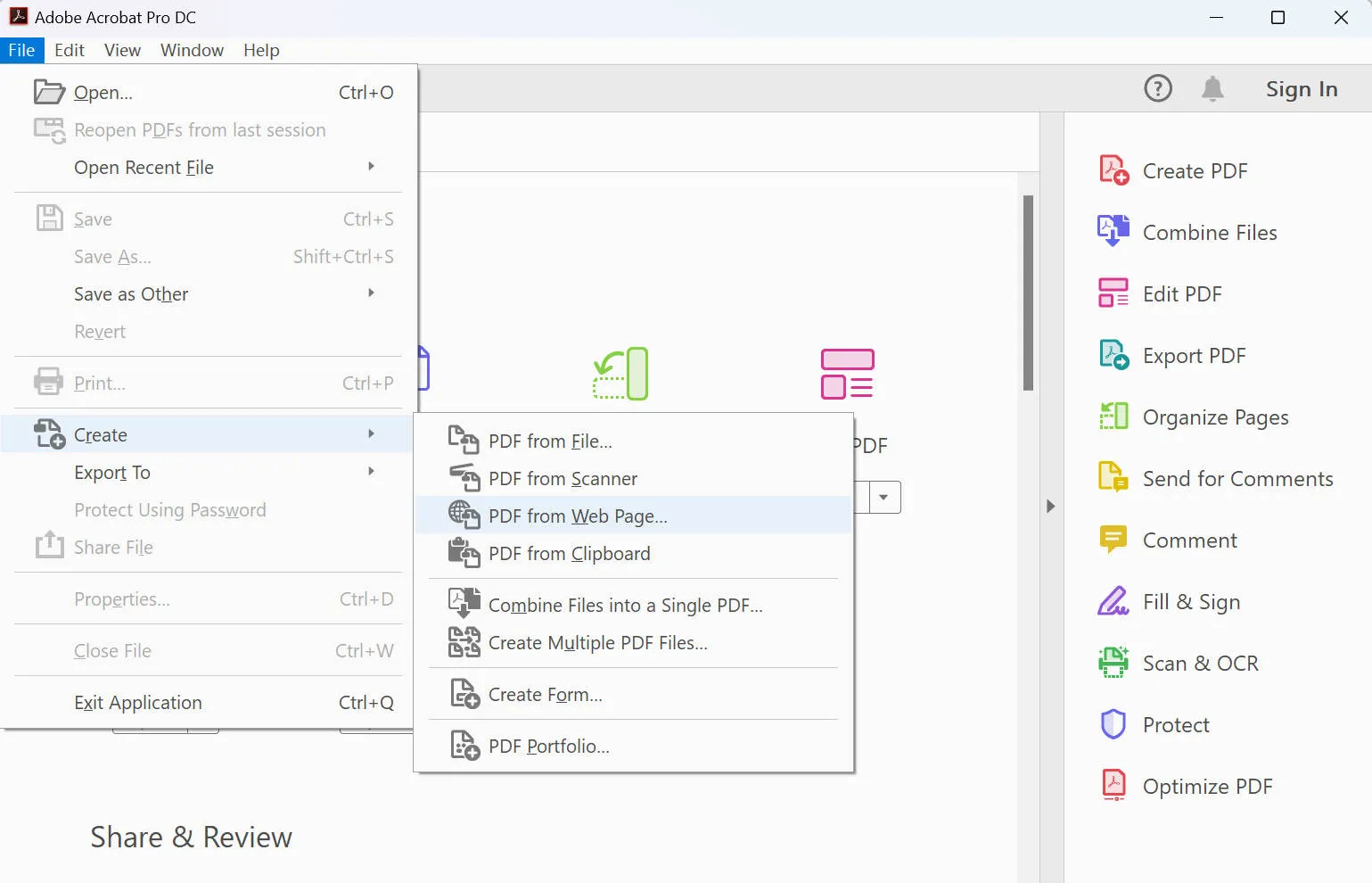Viewport: 1372px width, 883px height.
Task: Open the Edit PDF tool
Action: pyautogui.click(x=1182, y=293)
